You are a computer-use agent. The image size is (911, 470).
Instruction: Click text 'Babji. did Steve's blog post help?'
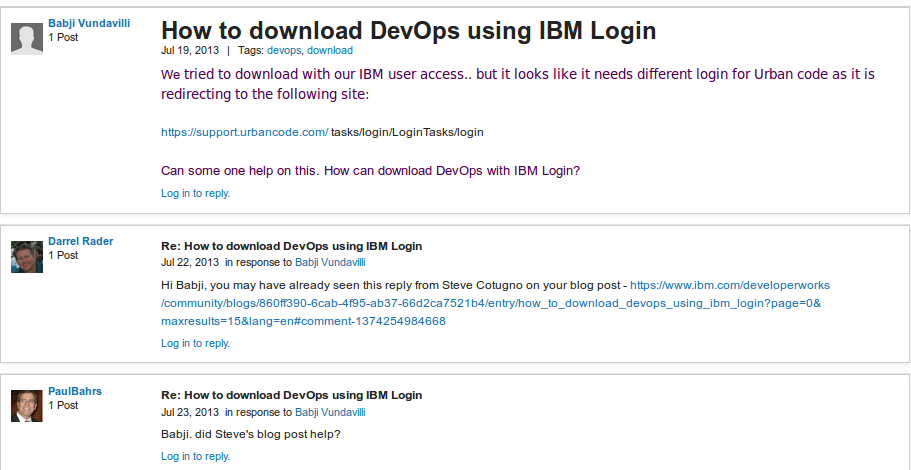click(x=250, y=435)
